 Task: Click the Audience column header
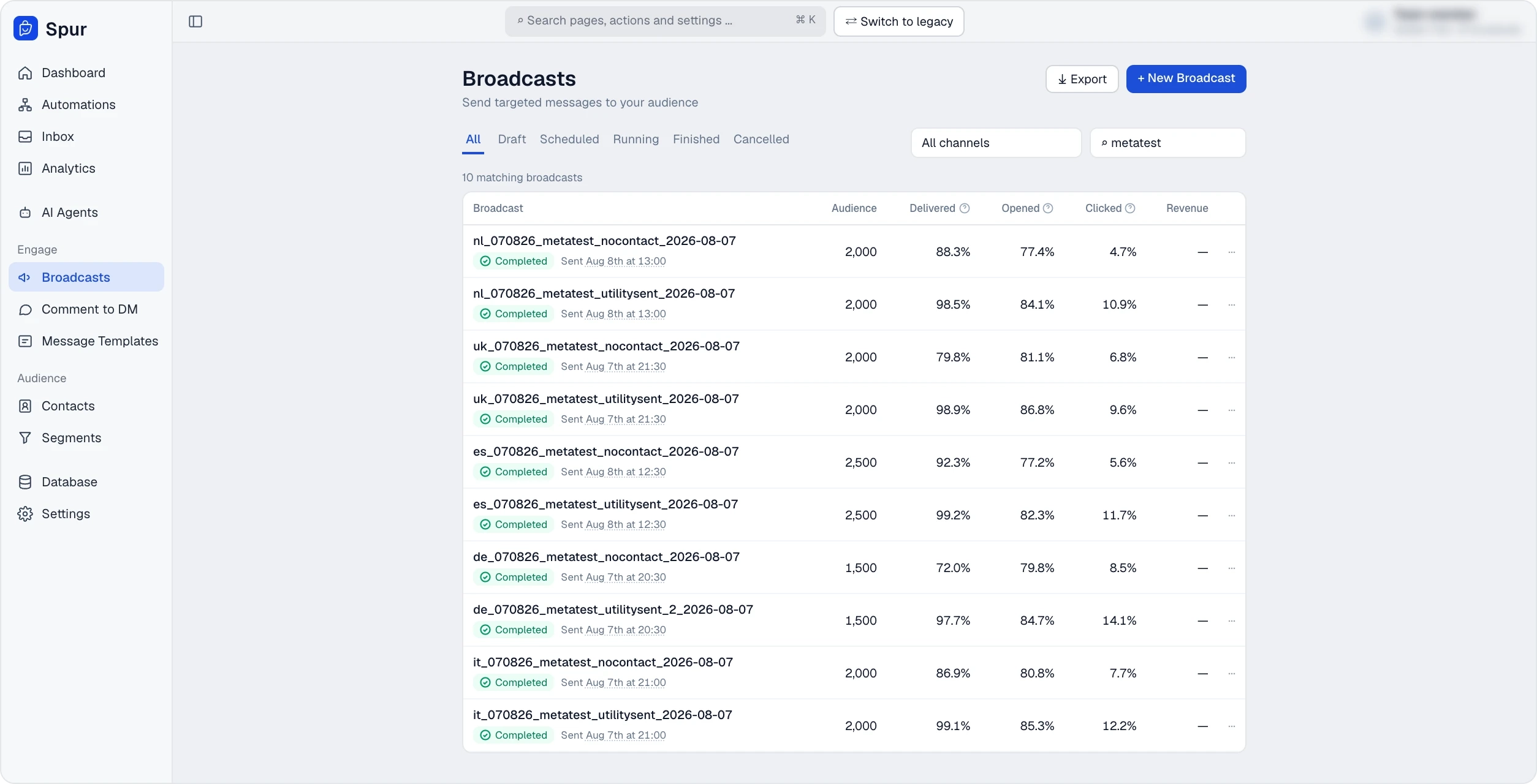854,208
